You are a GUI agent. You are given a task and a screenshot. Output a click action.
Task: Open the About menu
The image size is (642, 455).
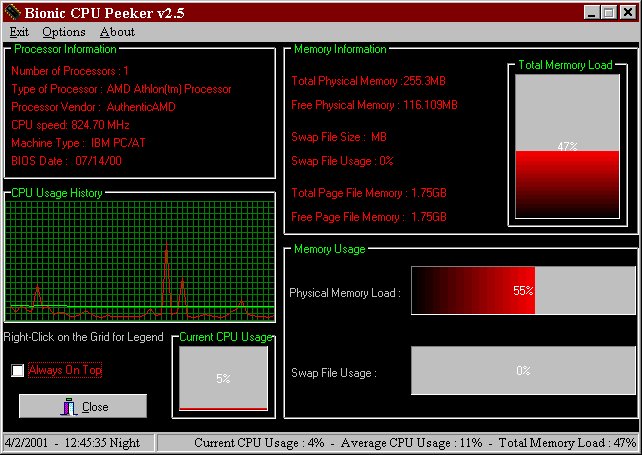point(117,32)
